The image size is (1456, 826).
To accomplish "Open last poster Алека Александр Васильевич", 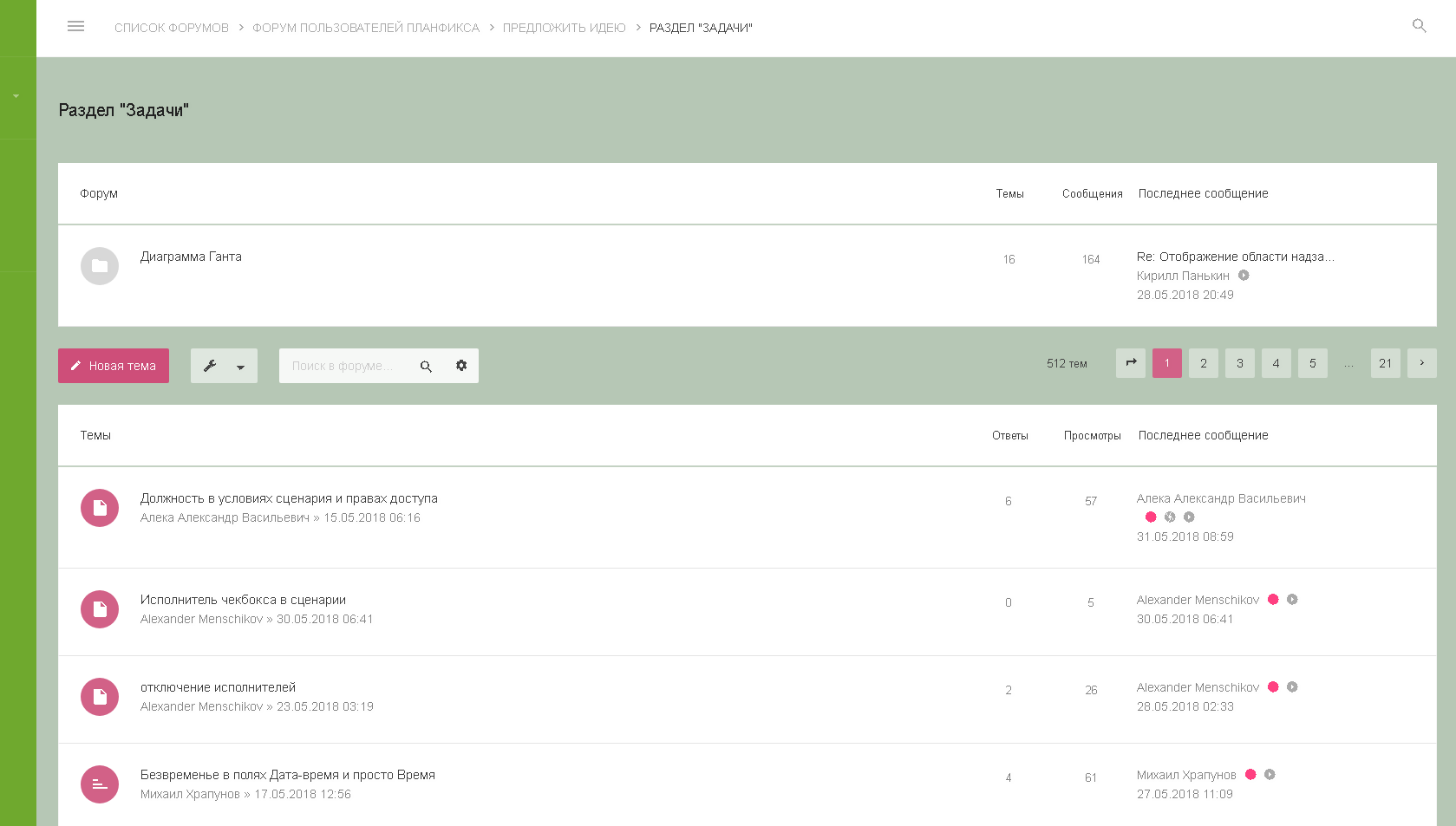I will pos(1221,498).
